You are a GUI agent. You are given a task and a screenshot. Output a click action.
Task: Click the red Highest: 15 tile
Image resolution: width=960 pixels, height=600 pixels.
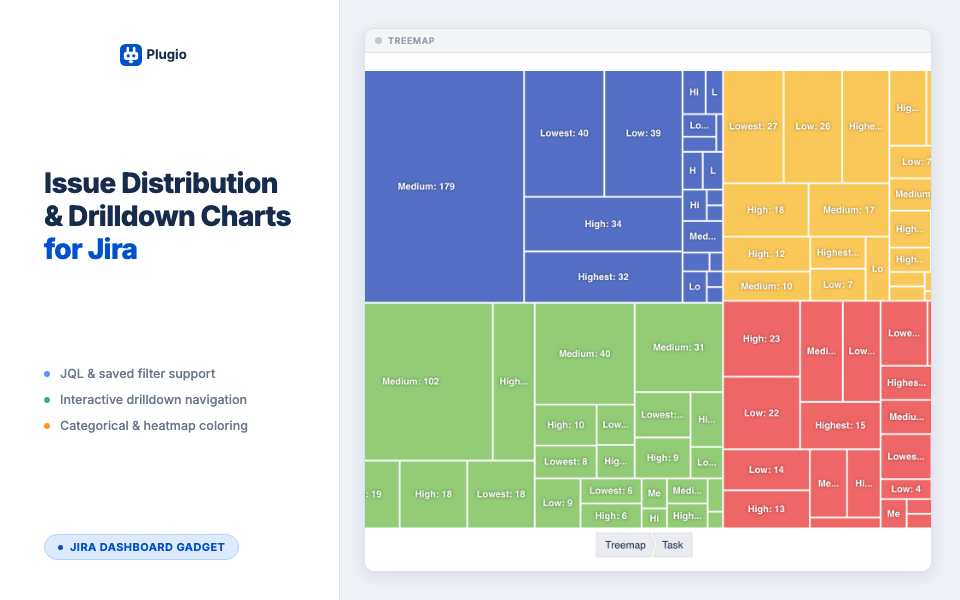[x=840, y=425]
